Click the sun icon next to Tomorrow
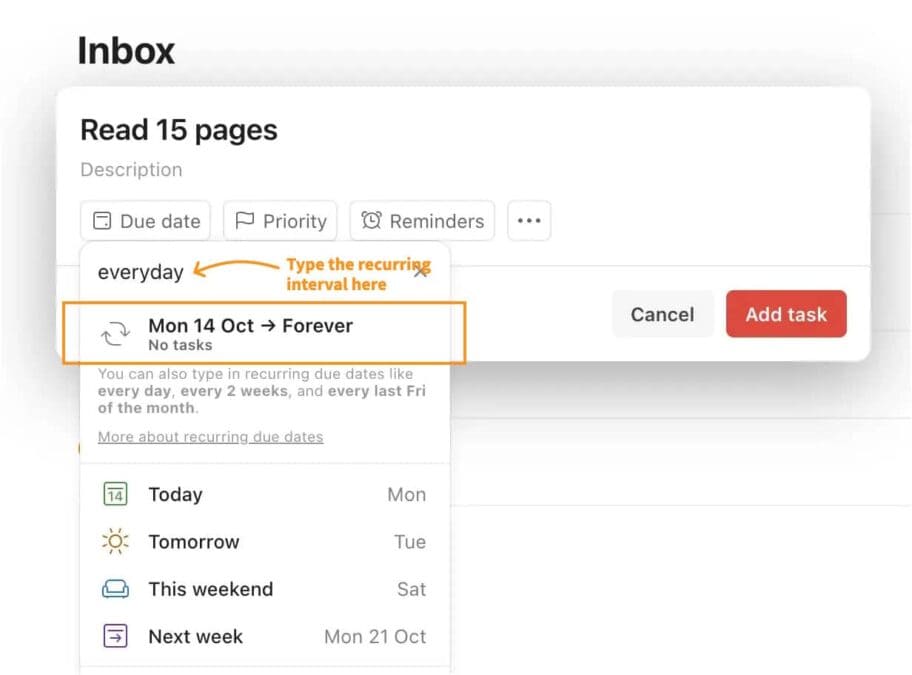 click(x=115, y=541)
